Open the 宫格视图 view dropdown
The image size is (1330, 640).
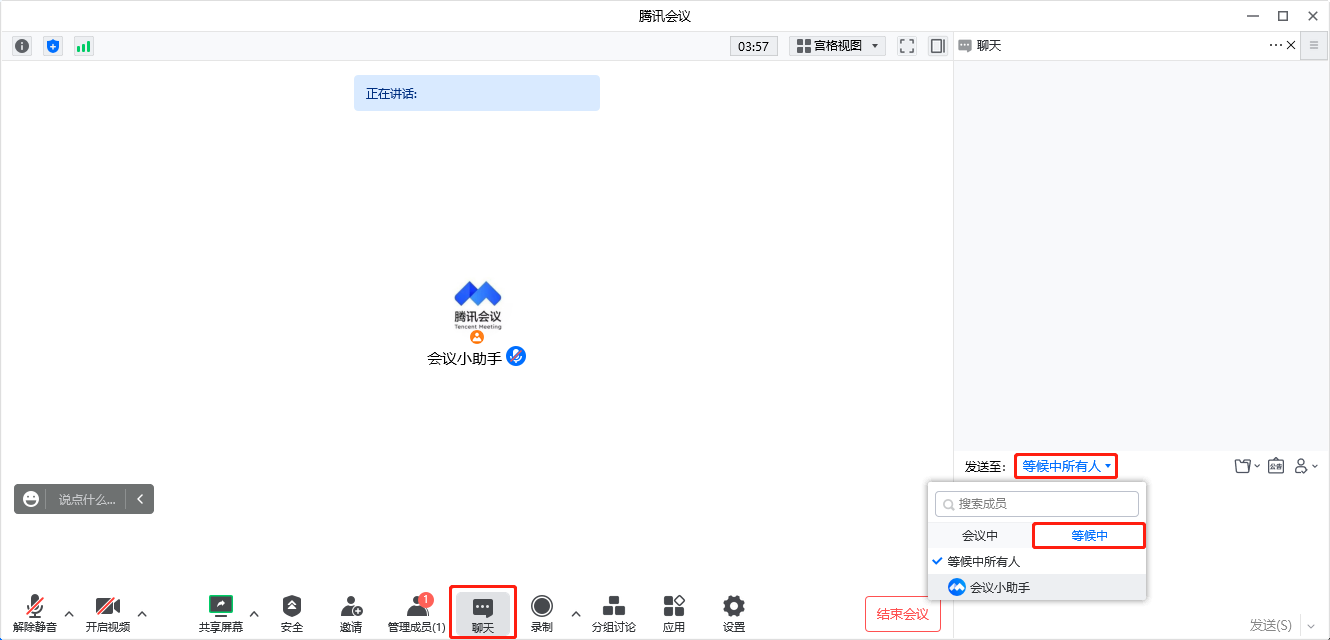(x=837, y=46)
